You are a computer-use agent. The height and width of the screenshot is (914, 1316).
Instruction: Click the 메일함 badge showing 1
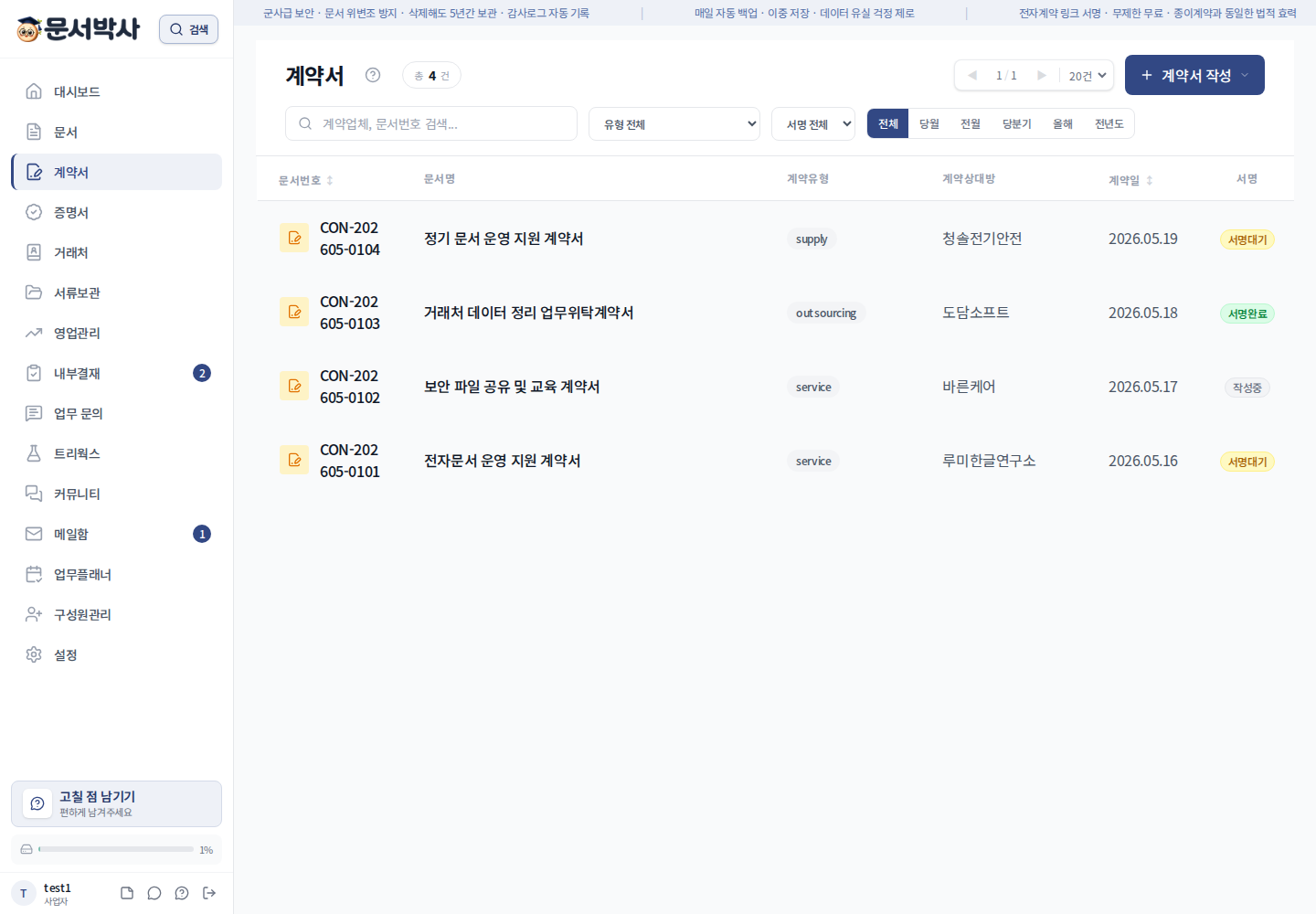pyautogui.click(x=202, y=534)
